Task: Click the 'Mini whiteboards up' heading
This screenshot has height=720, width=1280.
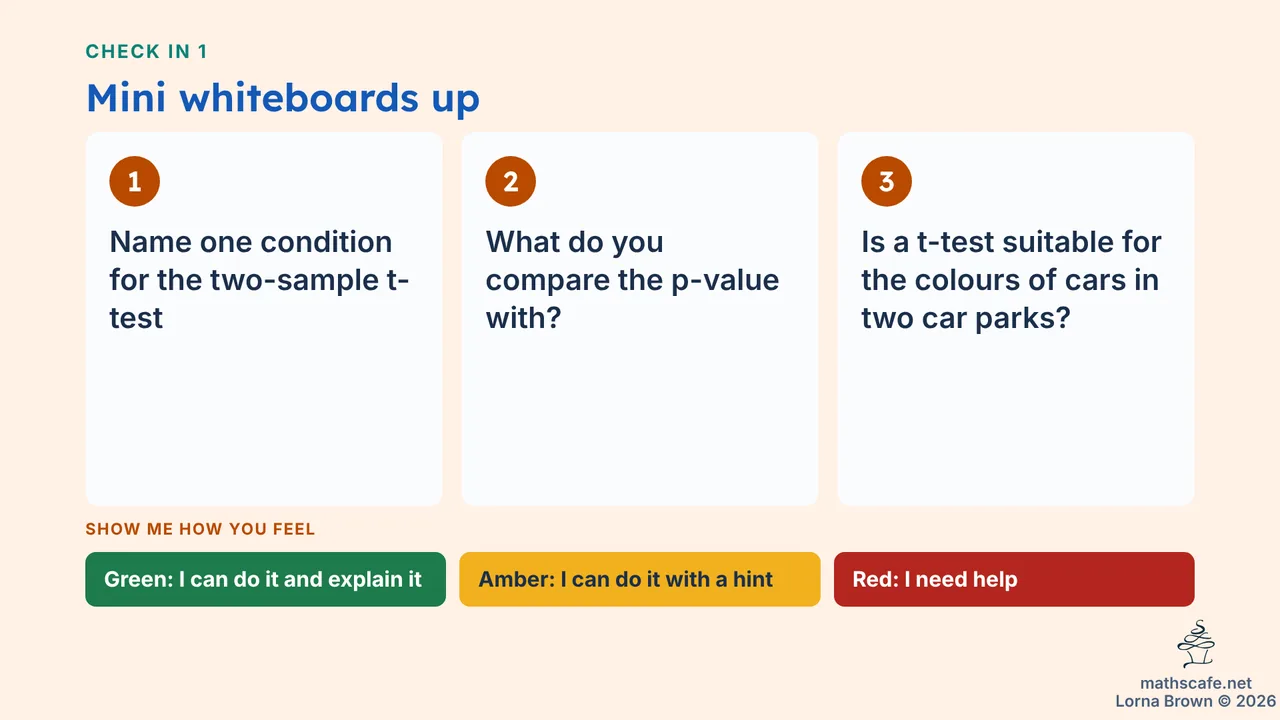Action: click(283, 98)
